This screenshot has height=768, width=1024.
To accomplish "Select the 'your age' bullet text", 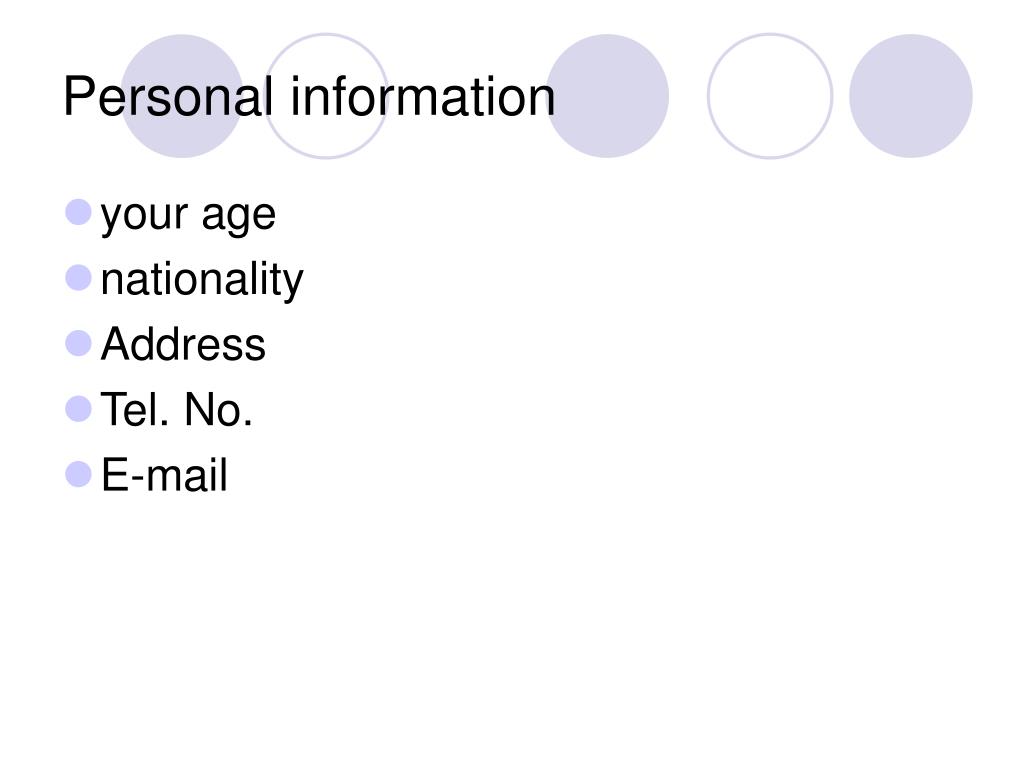I will pyautogui.click(x=188, y=216).
